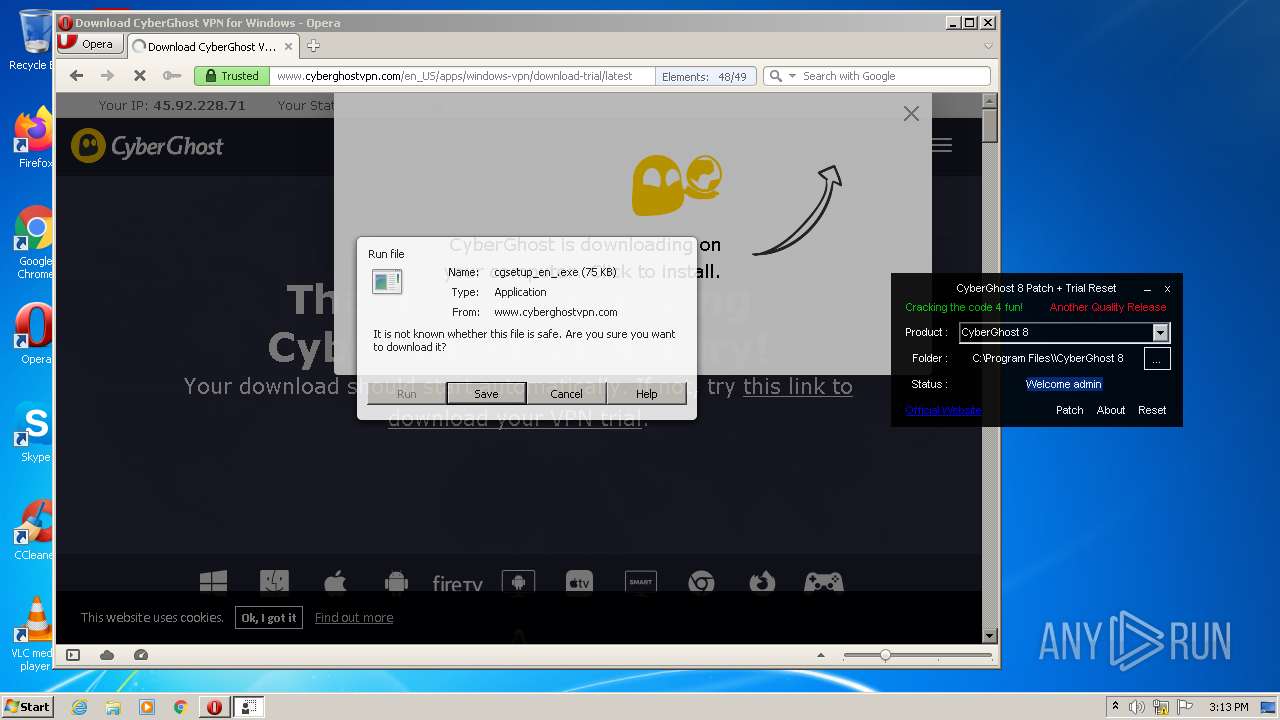Click the disabled Run button in the dialog
1280x720 pixels.
click(x=406, y=393)
